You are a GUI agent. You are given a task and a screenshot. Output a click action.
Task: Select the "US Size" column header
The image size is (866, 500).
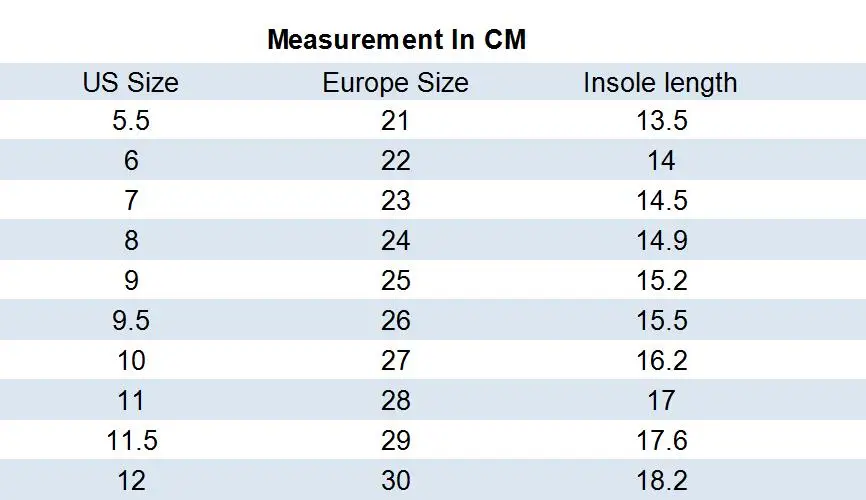coord(131,82)
